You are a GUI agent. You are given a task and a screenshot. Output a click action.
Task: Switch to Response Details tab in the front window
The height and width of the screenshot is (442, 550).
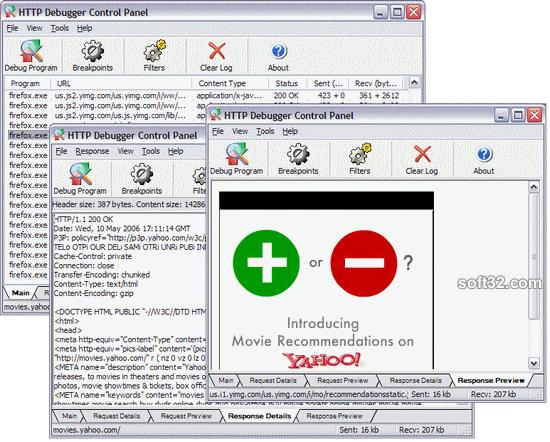tap(415, 381)
